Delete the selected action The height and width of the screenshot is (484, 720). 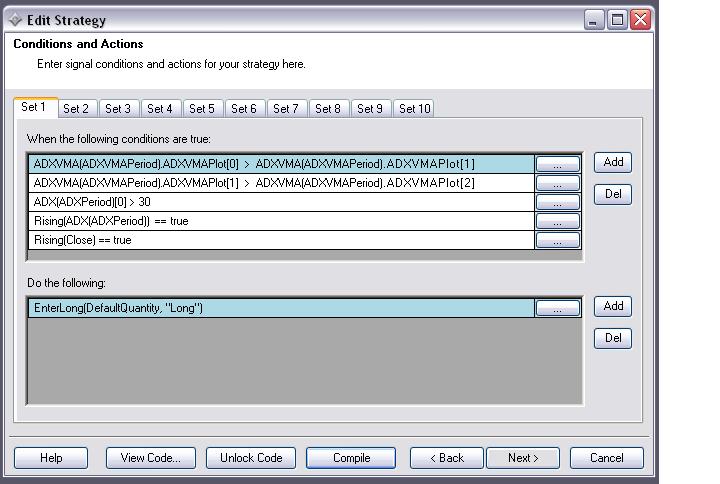pyautogui.click(x=613, y=338)
